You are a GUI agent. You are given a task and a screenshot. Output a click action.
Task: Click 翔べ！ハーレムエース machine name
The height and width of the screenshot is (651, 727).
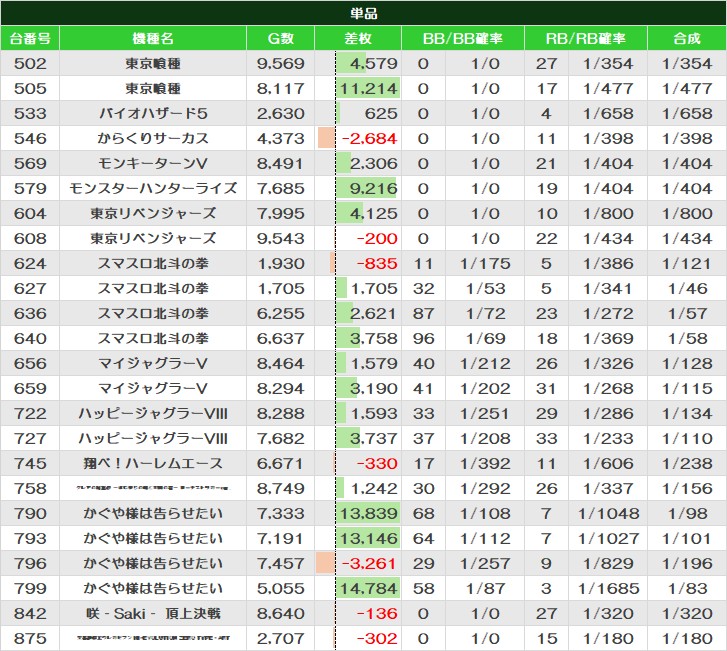tap(153, 464)
